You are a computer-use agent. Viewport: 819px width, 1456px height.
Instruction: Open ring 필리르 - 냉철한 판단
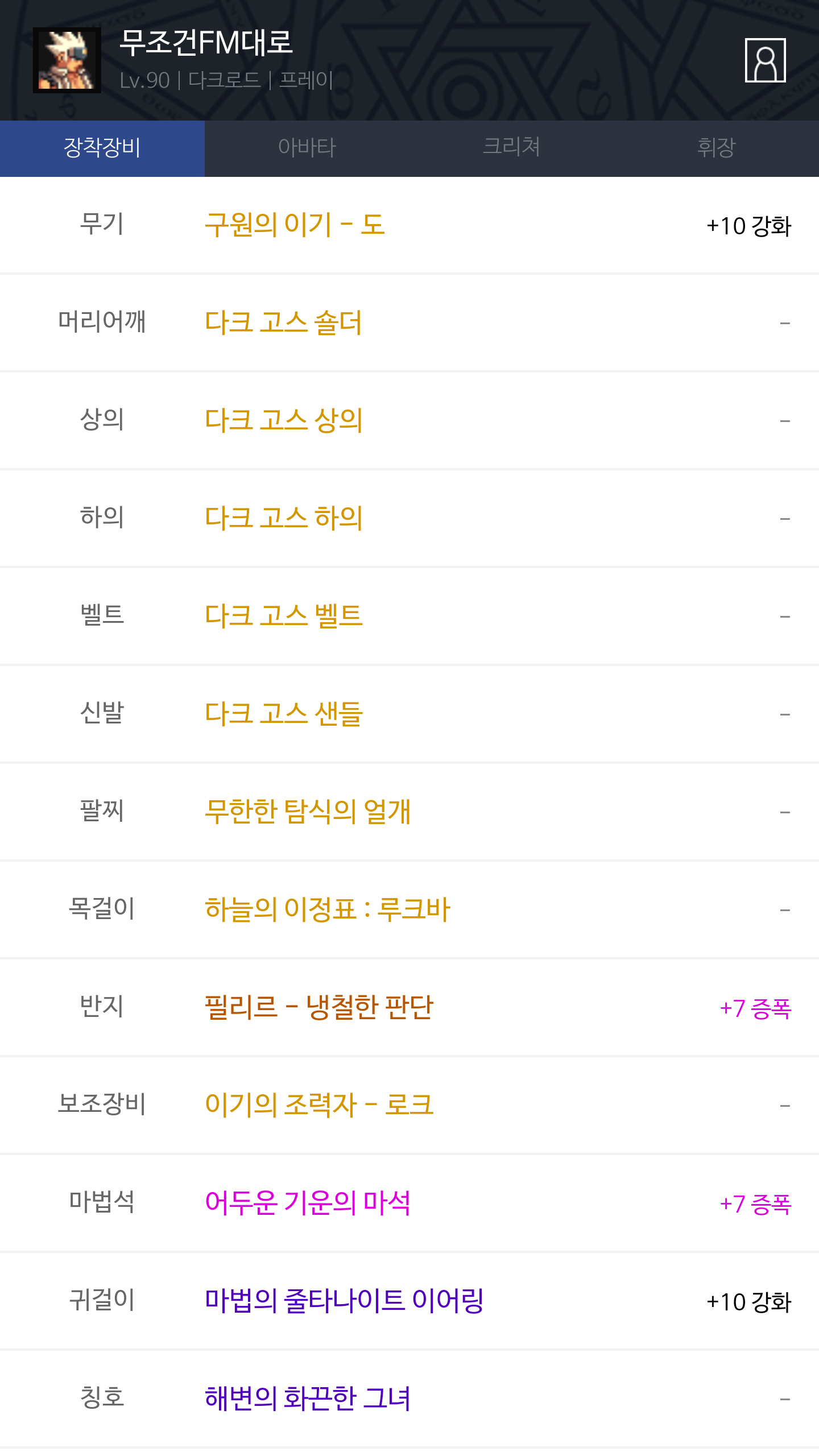(318, 1008)
